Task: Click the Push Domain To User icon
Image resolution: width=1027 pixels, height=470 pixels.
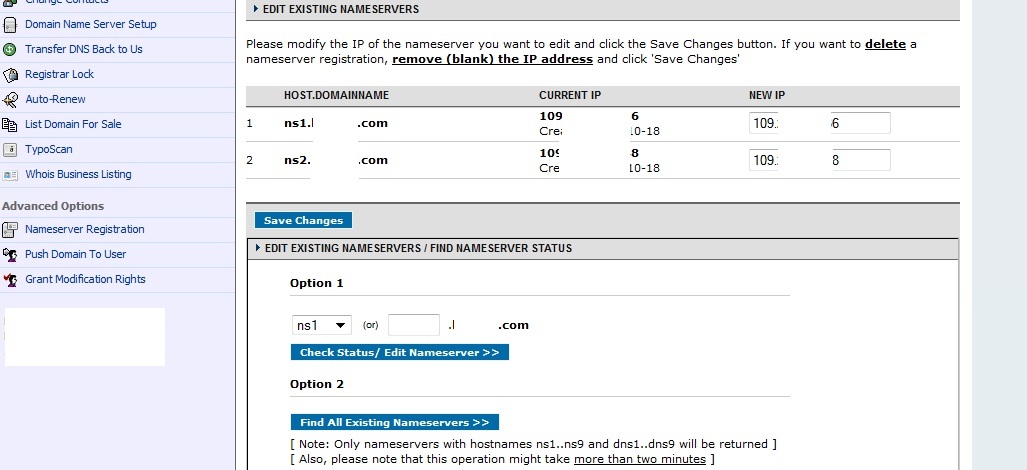Action: pos(10,255)
